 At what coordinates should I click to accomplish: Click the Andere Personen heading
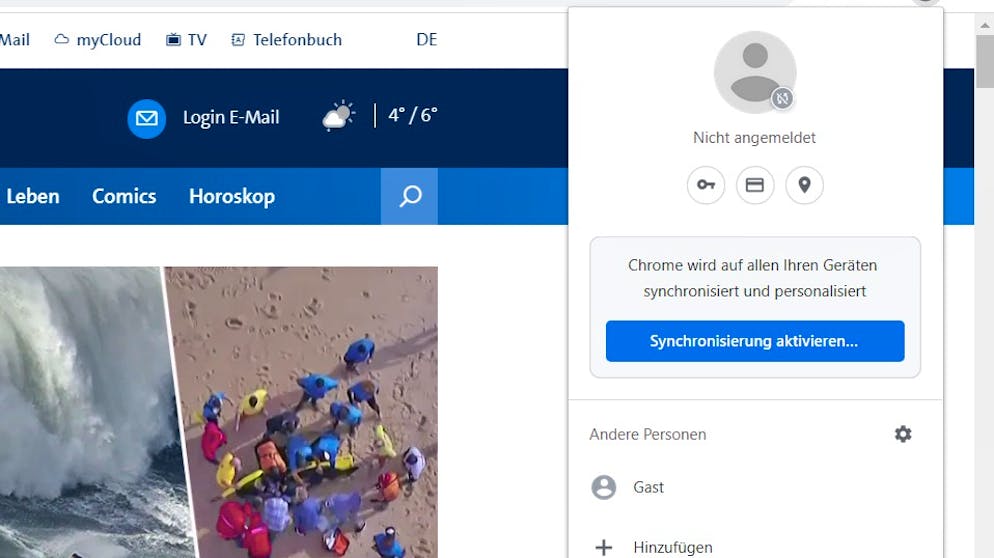click(648, 434)
